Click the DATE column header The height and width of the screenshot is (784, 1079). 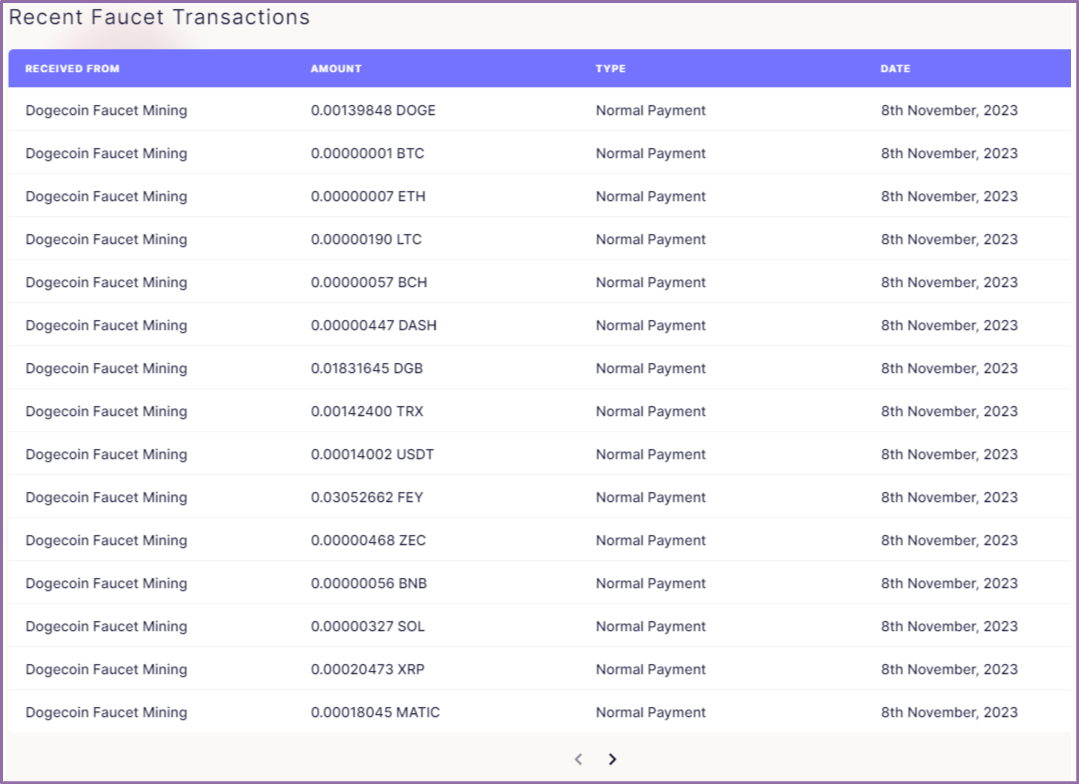895,69
